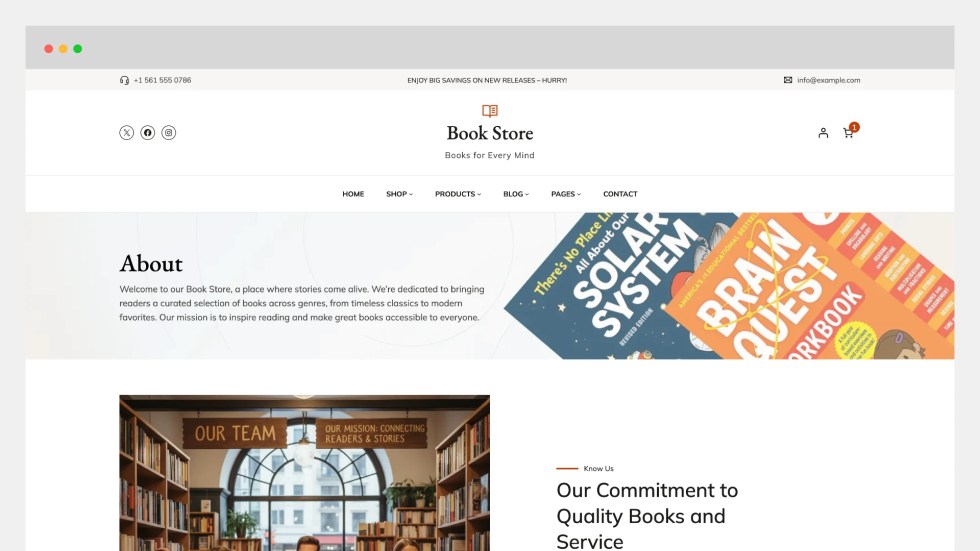
Task: Click the green window maximize dot
Action: point(78,49)
